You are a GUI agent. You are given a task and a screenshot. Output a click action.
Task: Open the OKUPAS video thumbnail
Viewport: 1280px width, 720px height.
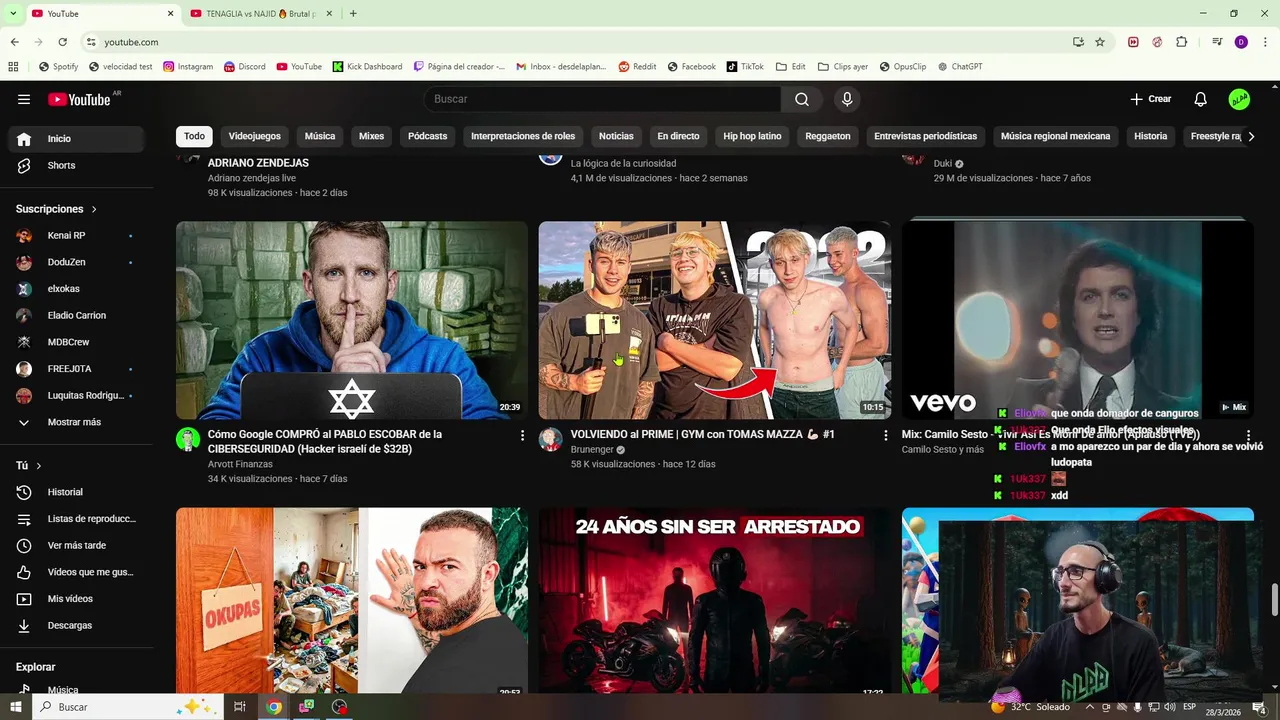point(352,600)
